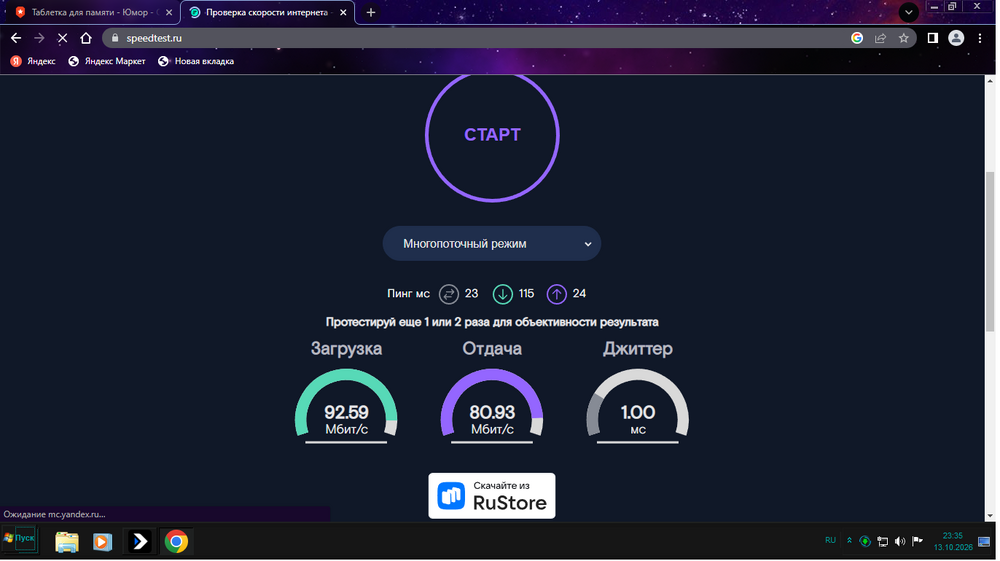1000x561 pixels.
Task: Open the Action Center flag icon
Action: click(x=917, y=541)
